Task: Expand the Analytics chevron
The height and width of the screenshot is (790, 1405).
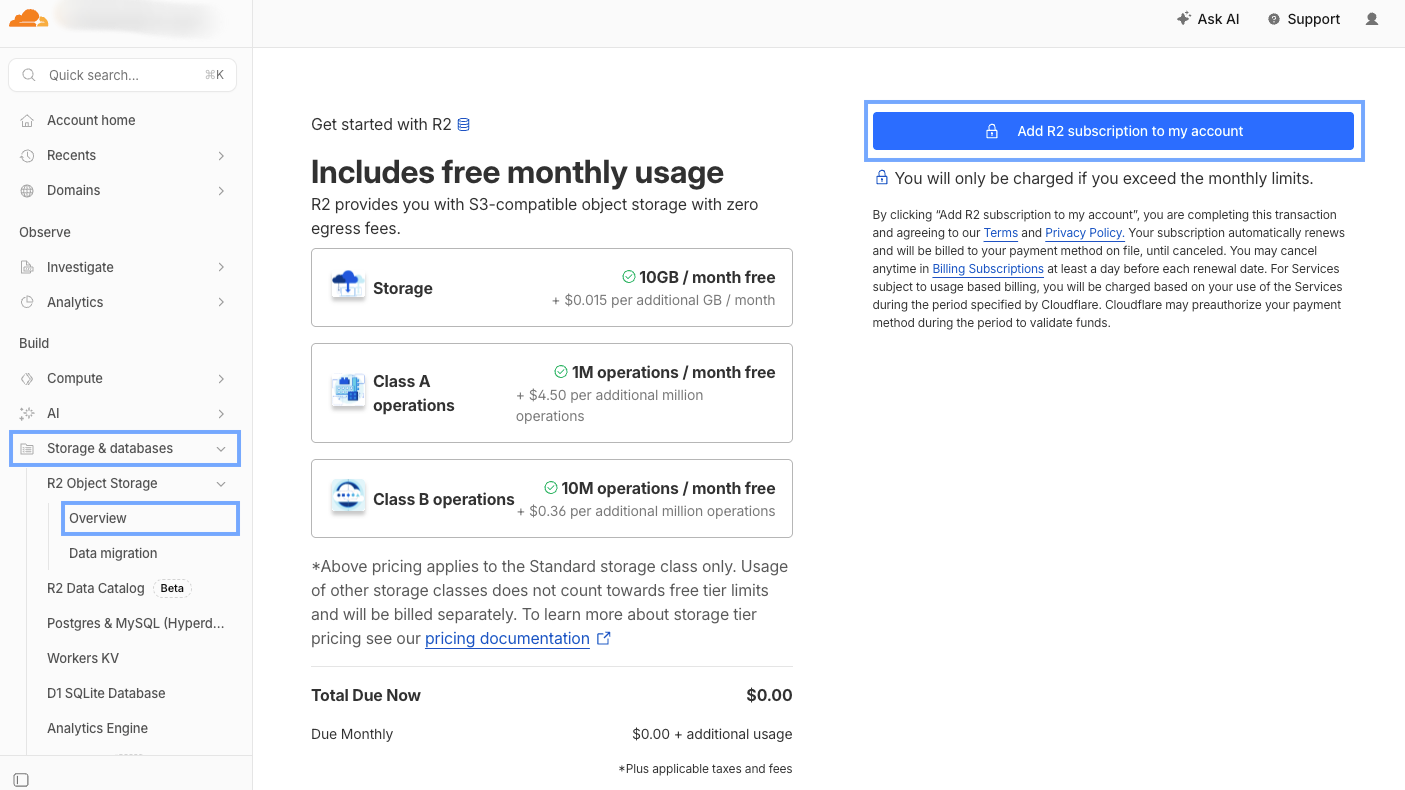Action: pyautogui.click(x=221, y=302)
